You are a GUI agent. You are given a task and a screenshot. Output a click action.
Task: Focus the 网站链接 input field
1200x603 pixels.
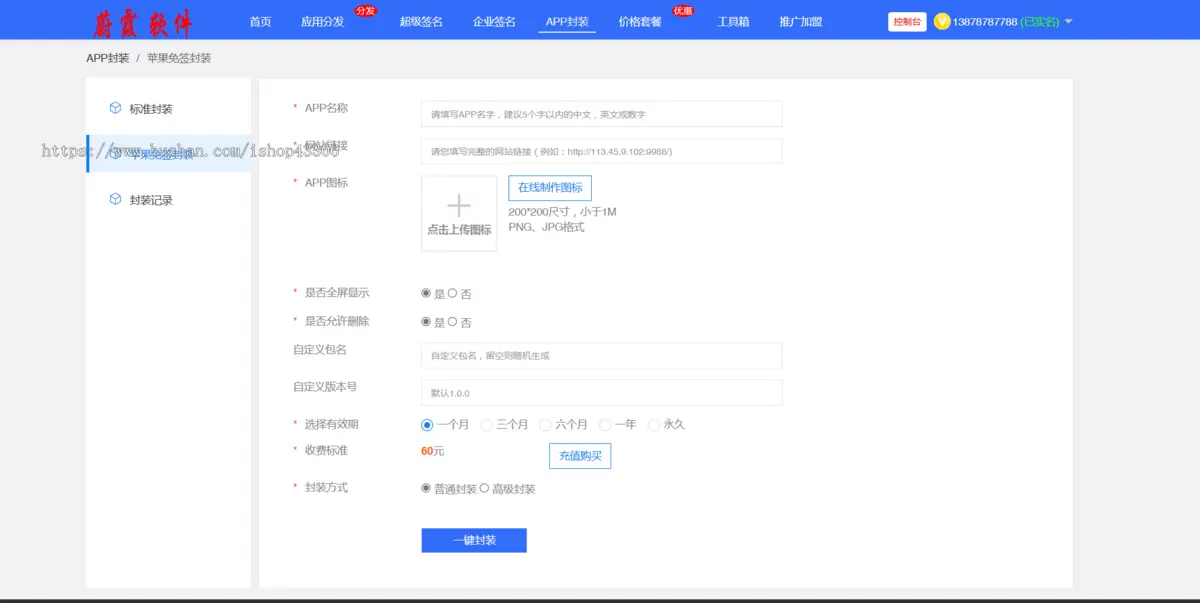(x=602, y=151)
